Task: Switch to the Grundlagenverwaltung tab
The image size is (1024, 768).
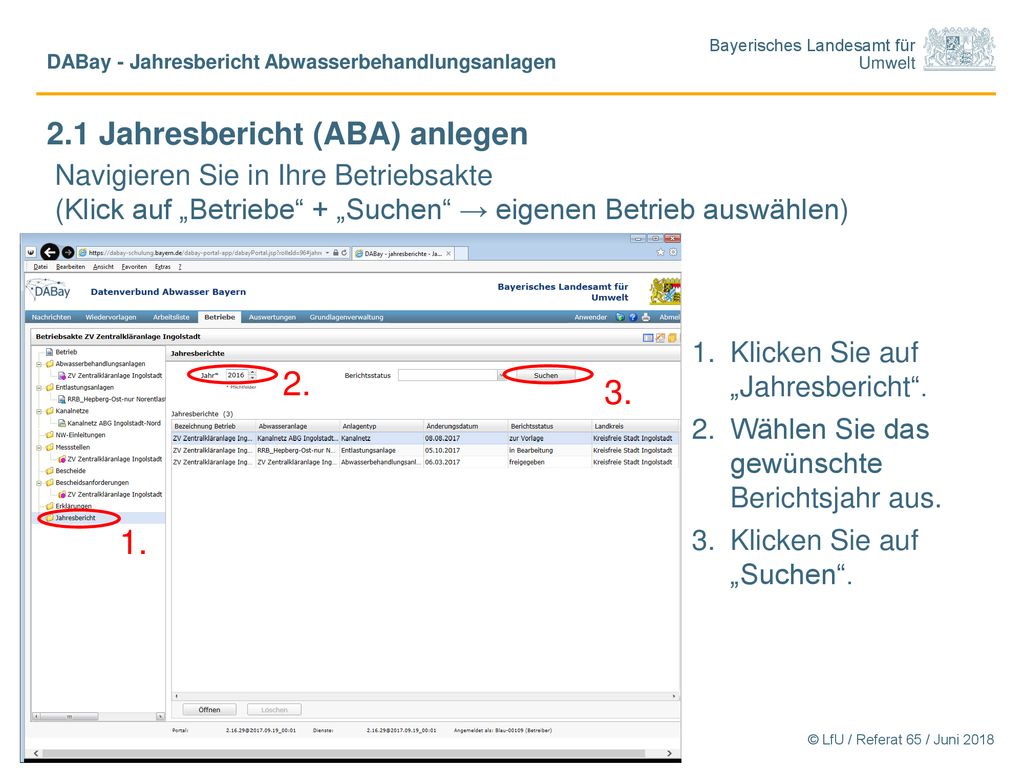Action: coord(346,317)
